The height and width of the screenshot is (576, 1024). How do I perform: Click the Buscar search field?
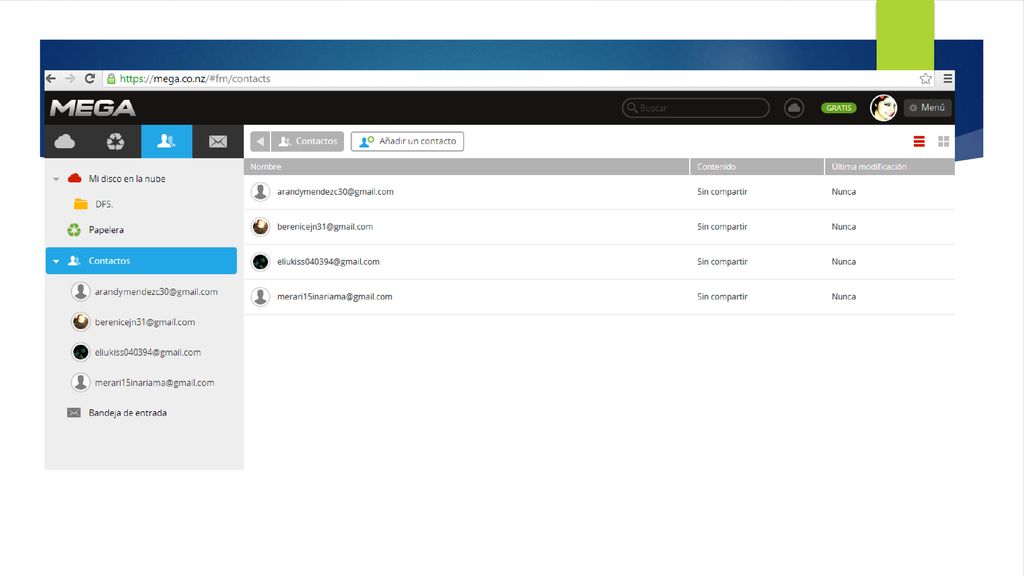click(x=696, y=108)
